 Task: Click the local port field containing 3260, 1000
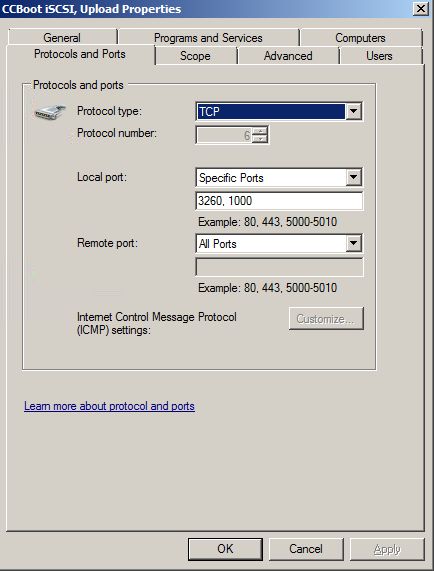[x=279, y=201]
